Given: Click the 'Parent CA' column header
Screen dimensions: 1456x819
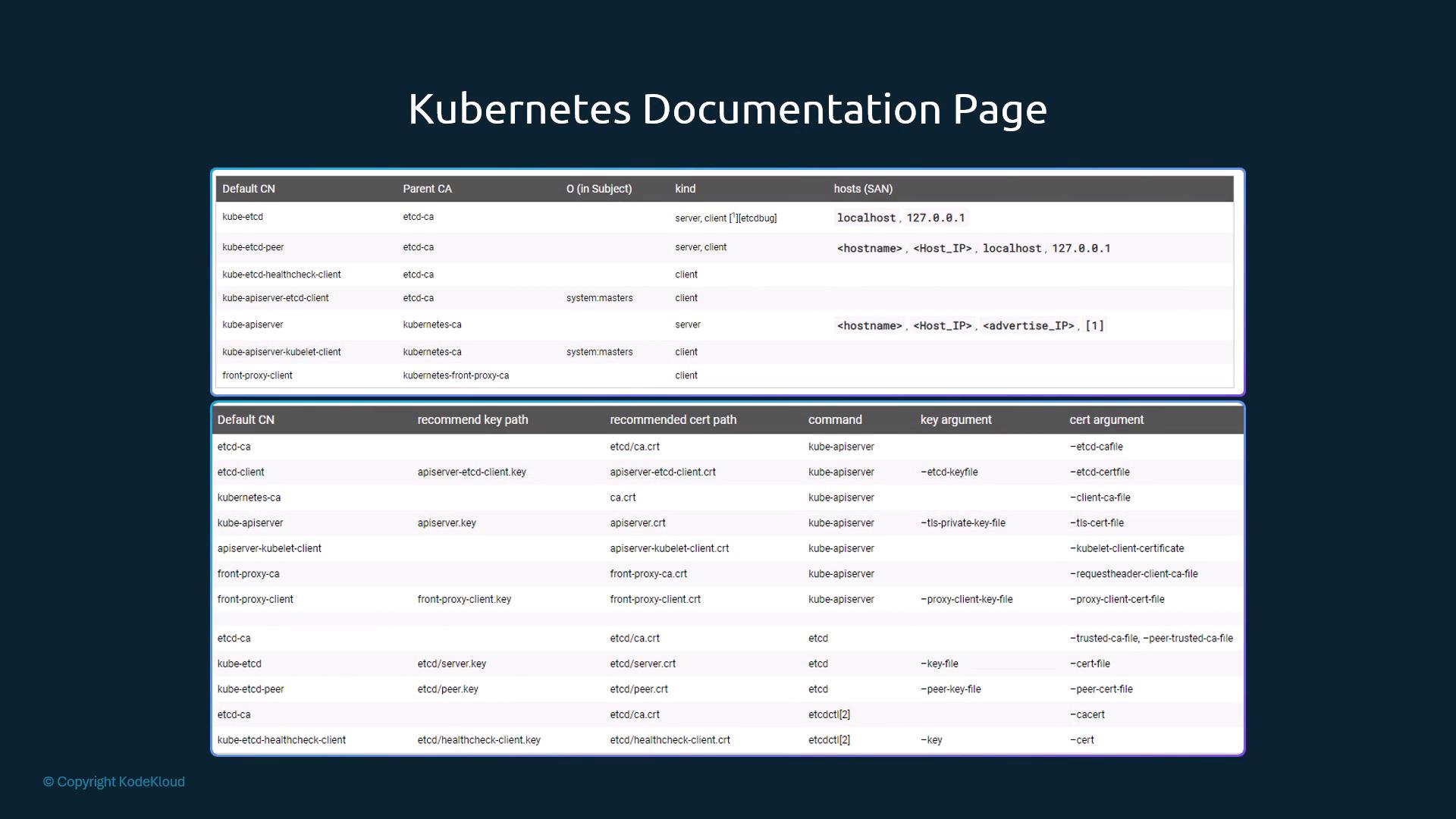Looking at the screenshot, I should tap(427, 189).
